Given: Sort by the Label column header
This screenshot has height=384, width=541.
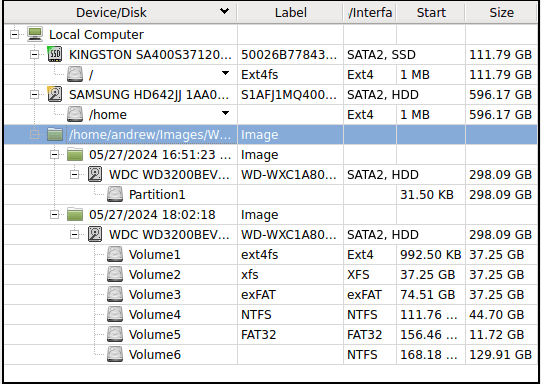Looking at the screenshot, I should coord(290,13).
